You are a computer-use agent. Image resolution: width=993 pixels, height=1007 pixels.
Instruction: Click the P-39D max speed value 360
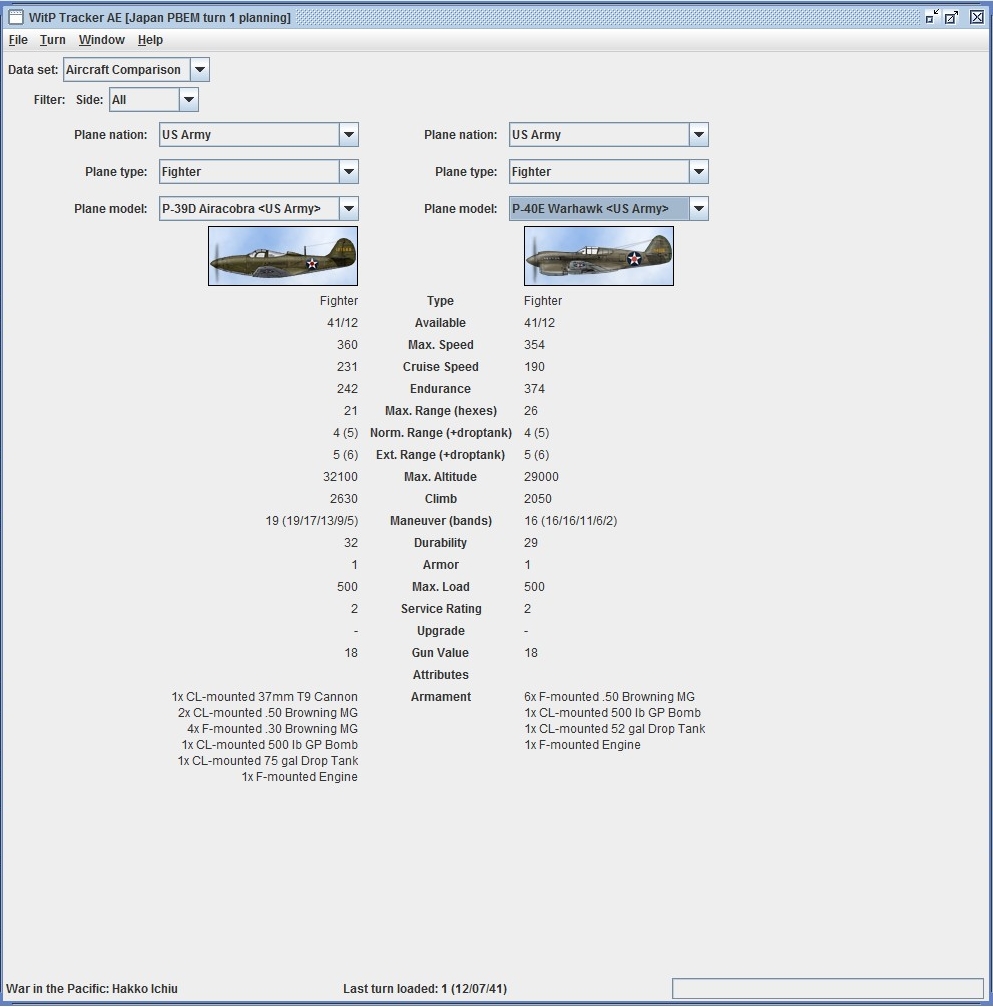coord(347,345)
